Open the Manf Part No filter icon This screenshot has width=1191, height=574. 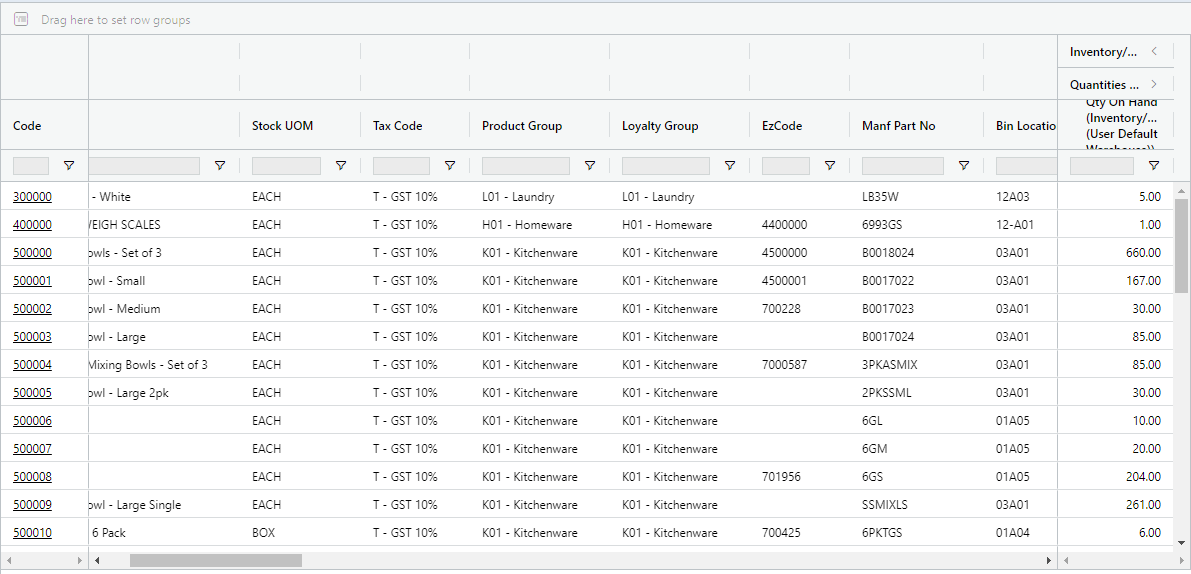(964, 166)
